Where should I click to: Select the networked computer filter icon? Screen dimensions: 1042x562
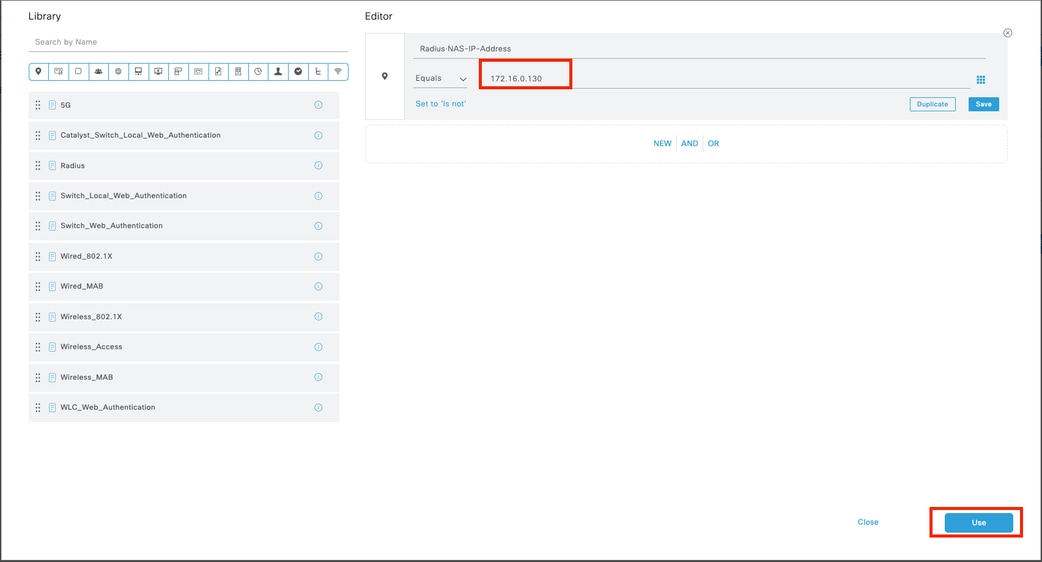tap(138, 71)
